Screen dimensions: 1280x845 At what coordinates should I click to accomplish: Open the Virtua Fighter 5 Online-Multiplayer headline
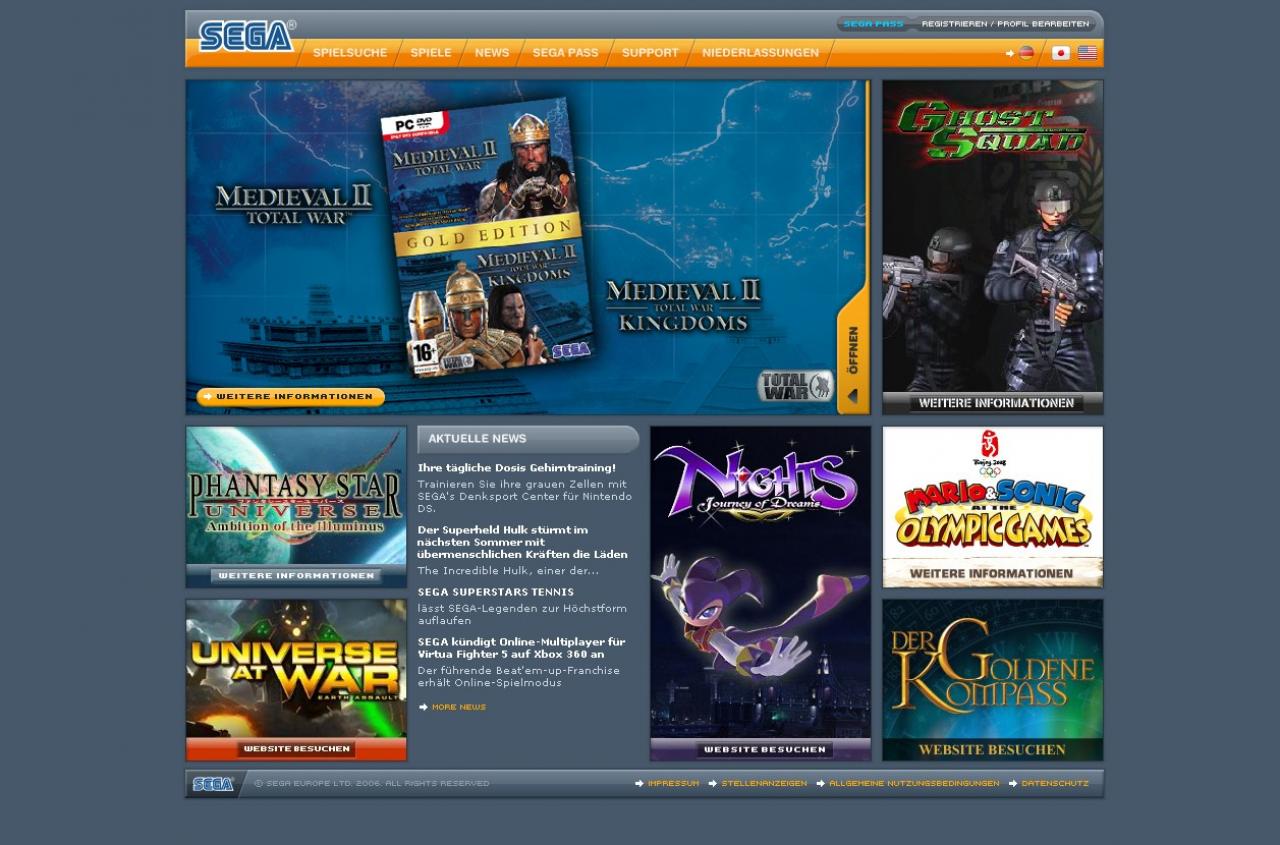[522, 648]
